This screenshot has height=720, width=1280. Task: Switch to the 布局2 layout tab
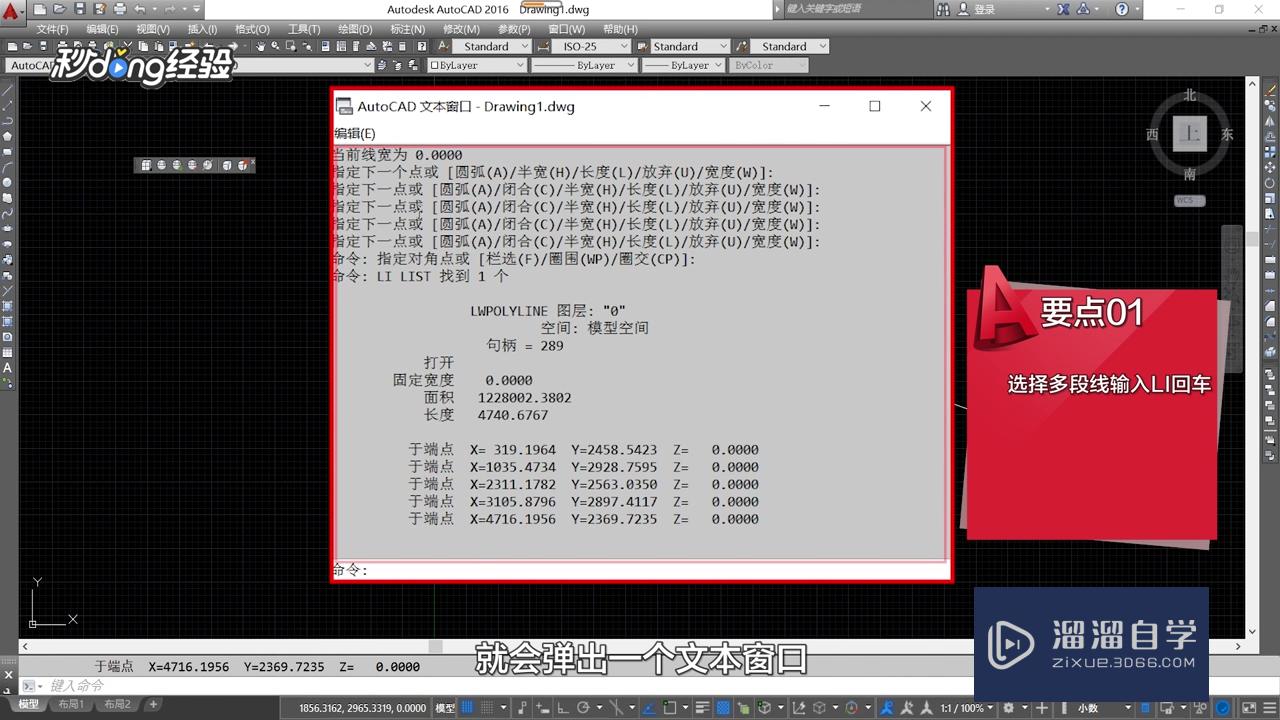coord(116,705)
